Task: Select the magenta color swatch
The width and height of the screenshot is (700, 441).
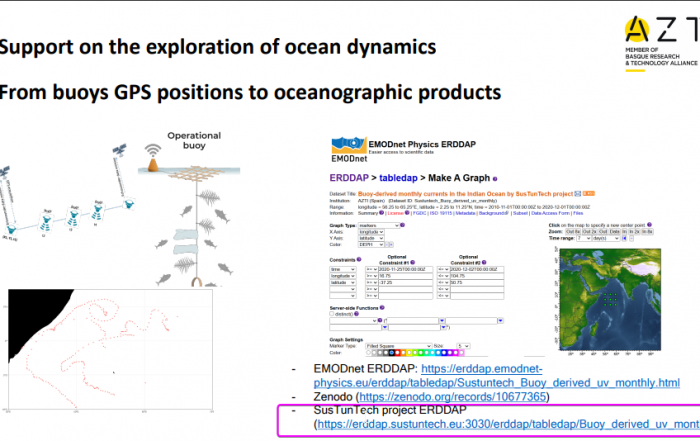Action: (456, 353)
